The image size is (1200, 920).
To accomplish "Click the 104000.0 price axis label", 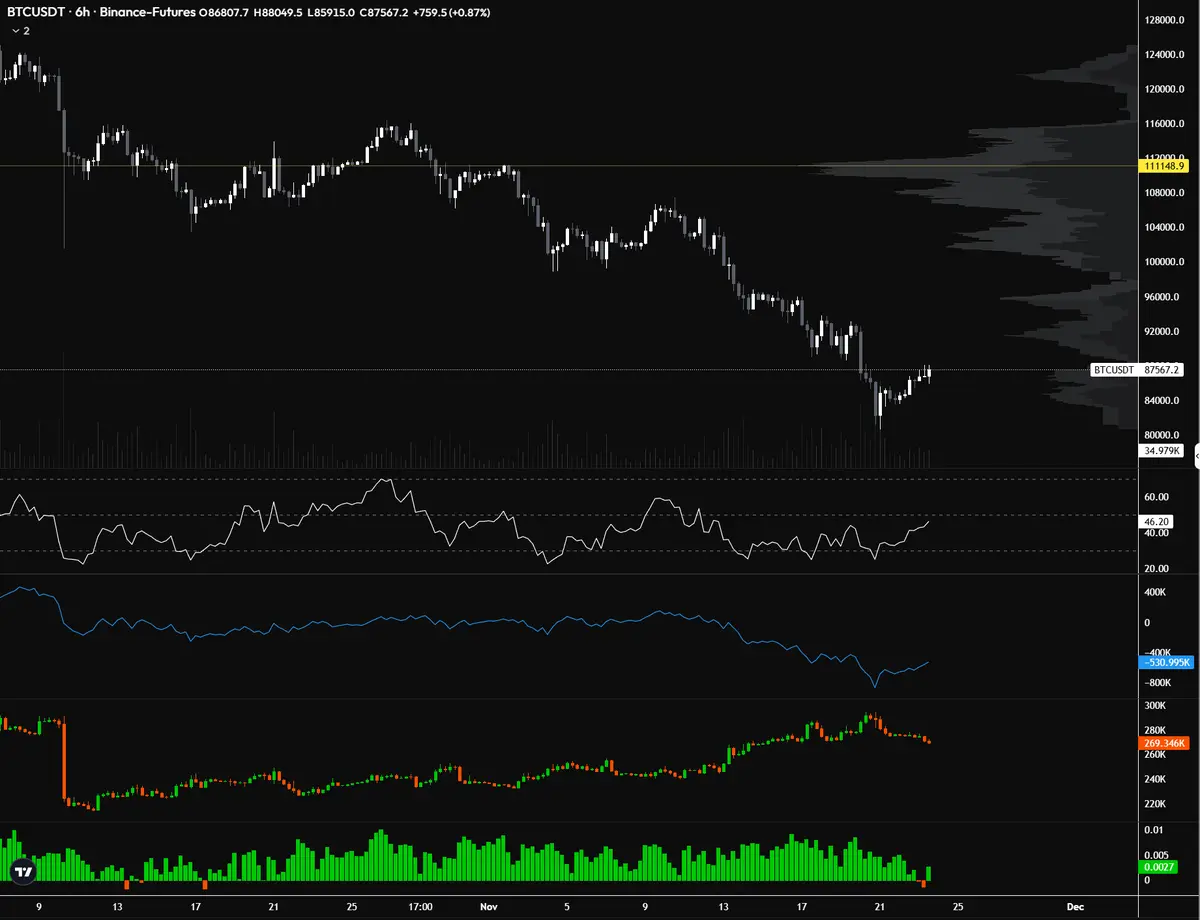I will 1164,228.
